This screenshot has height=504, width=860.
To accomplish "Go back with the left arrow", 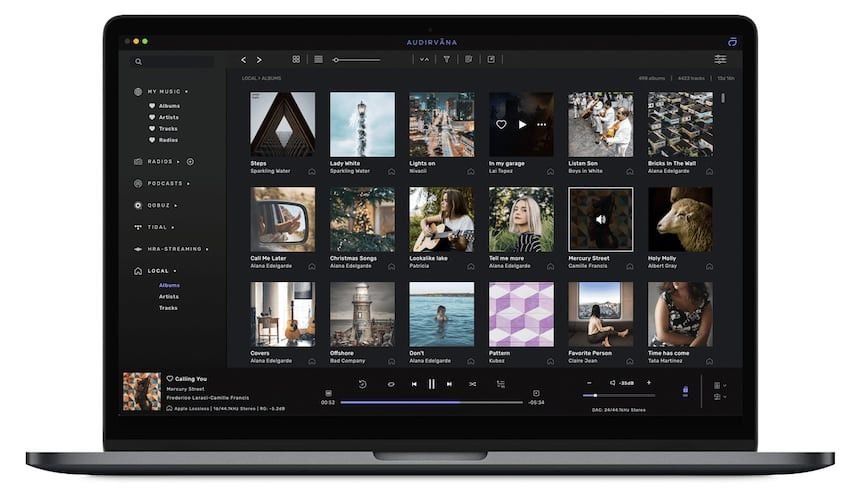I will click(x=244, y=60).
